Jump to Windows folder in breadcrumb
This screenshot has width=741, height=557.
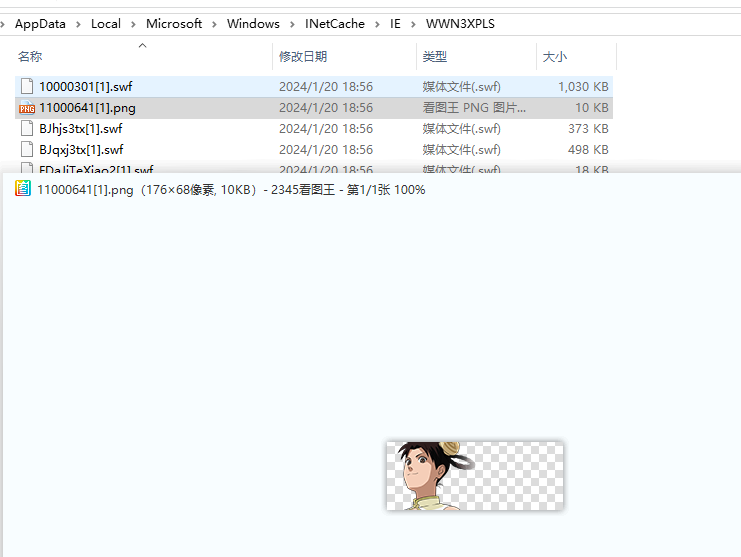253,24
